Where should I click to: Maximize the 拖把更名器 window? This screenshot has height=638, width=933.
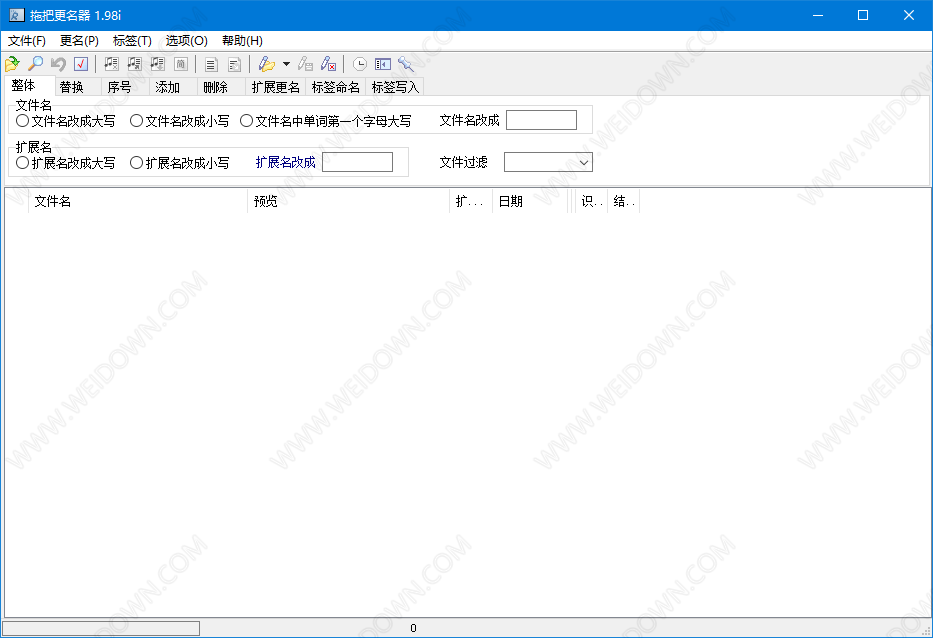[863, 15]
